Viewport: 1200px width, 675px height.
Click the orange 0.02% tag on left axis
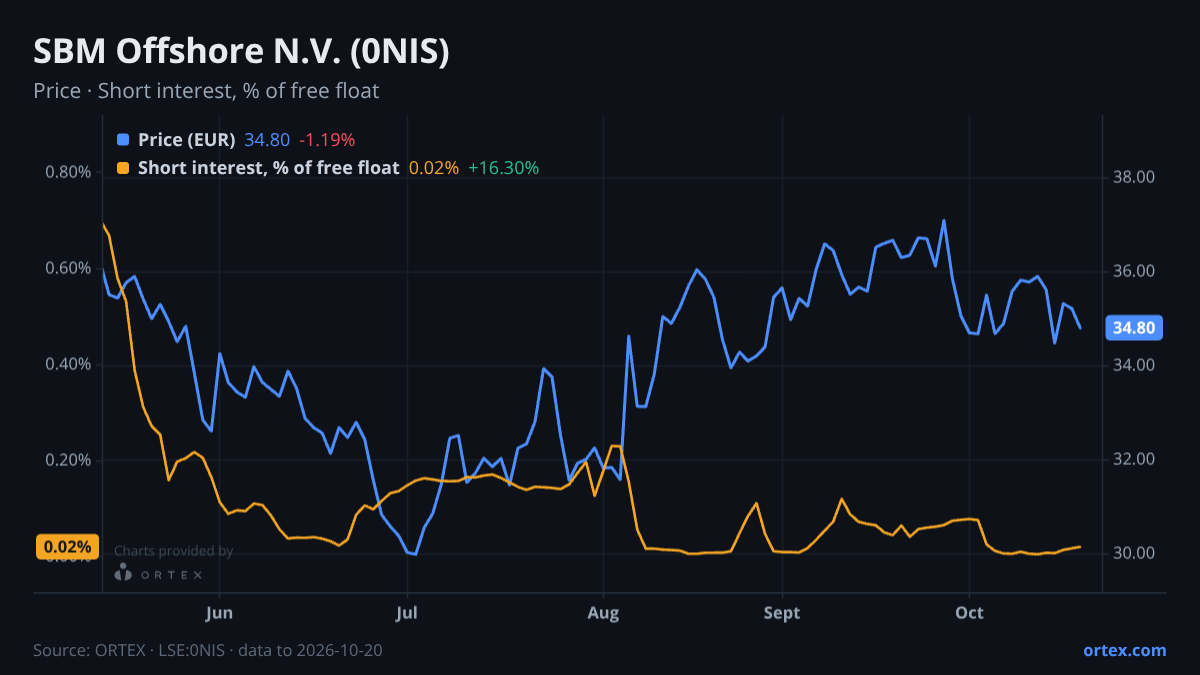click(x=68, y=547)
